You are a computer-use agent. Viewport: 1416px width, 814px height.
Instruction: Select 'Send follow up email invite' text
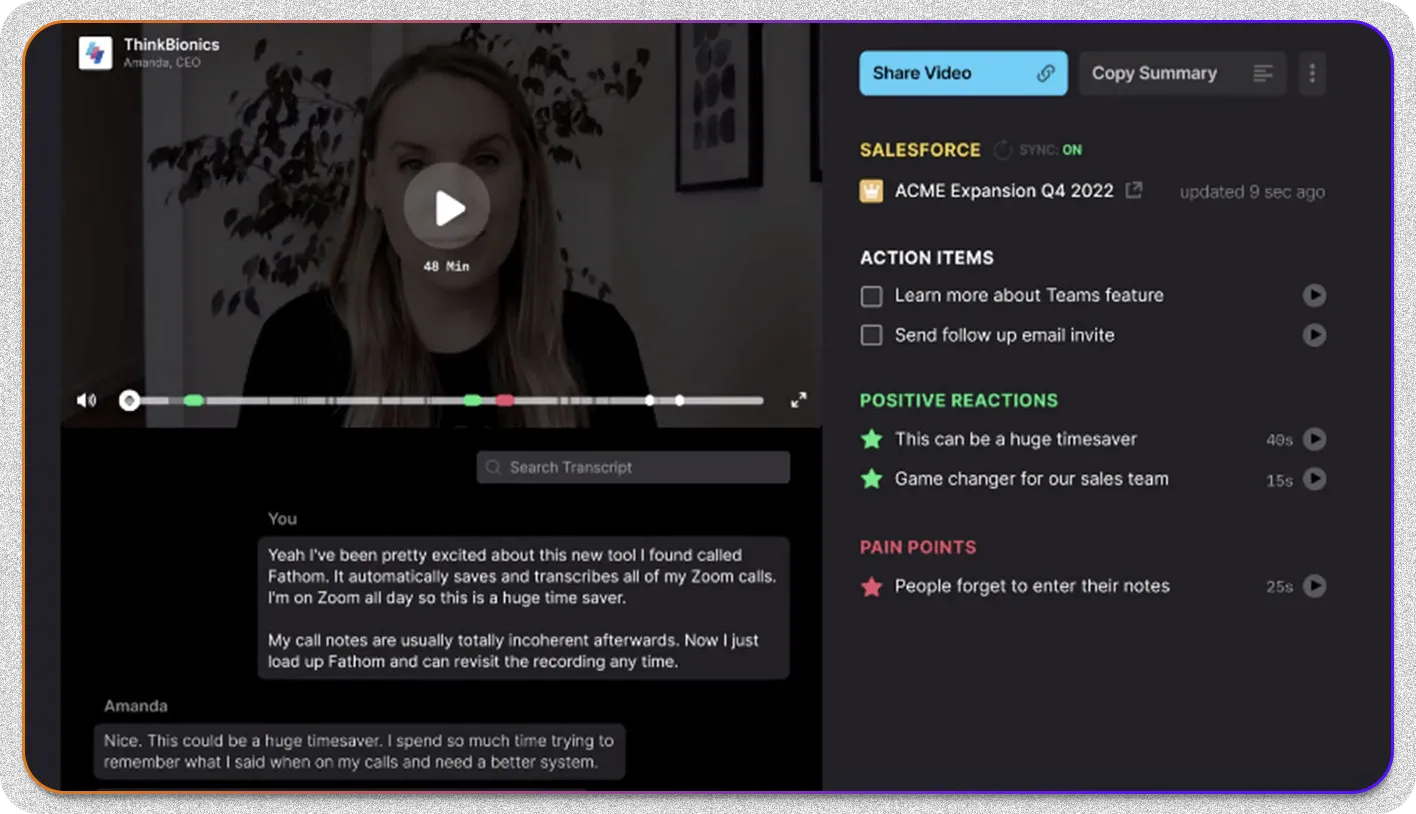[1004, 335]
